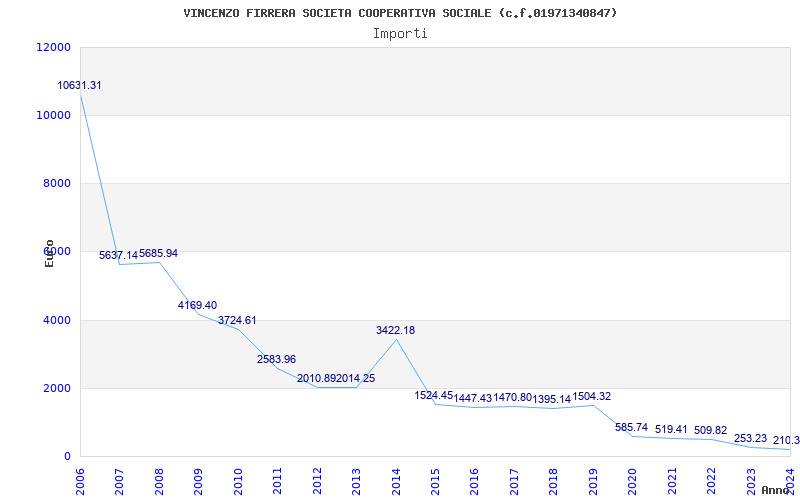Click the Anno x-axis label
This screenshot has height=500, width=800.
[x=775, y=491]
